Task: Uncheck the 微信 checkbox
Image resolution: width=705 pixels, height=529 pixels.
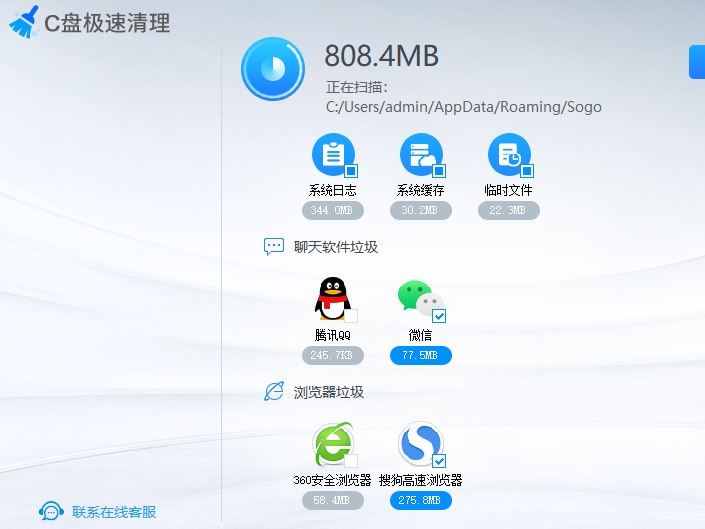Action: [x=439, y=316]
